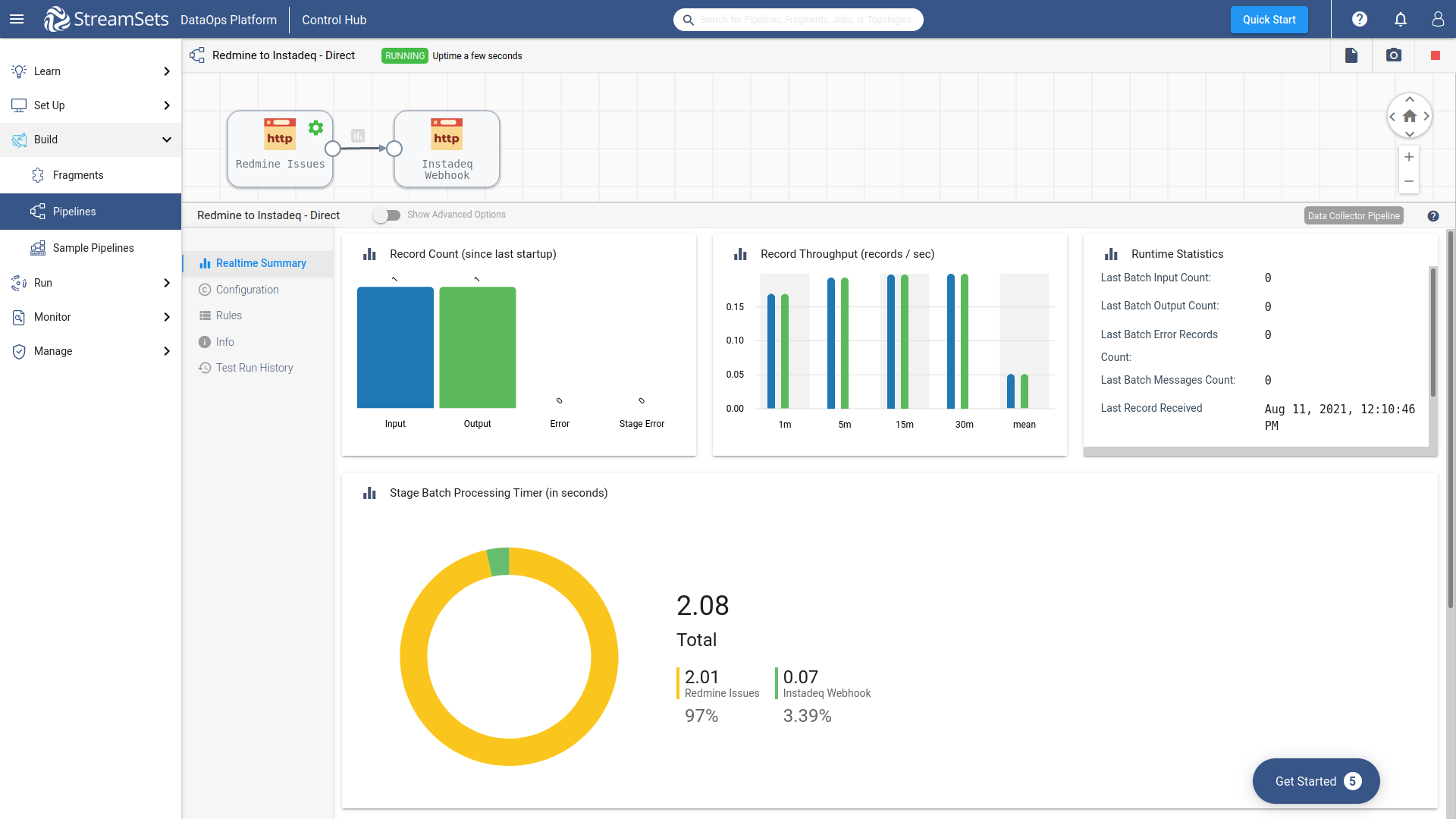Click the Runtime Statistics vertical scrollbar
This screenshot has width=1456, height=819.
1433,331
